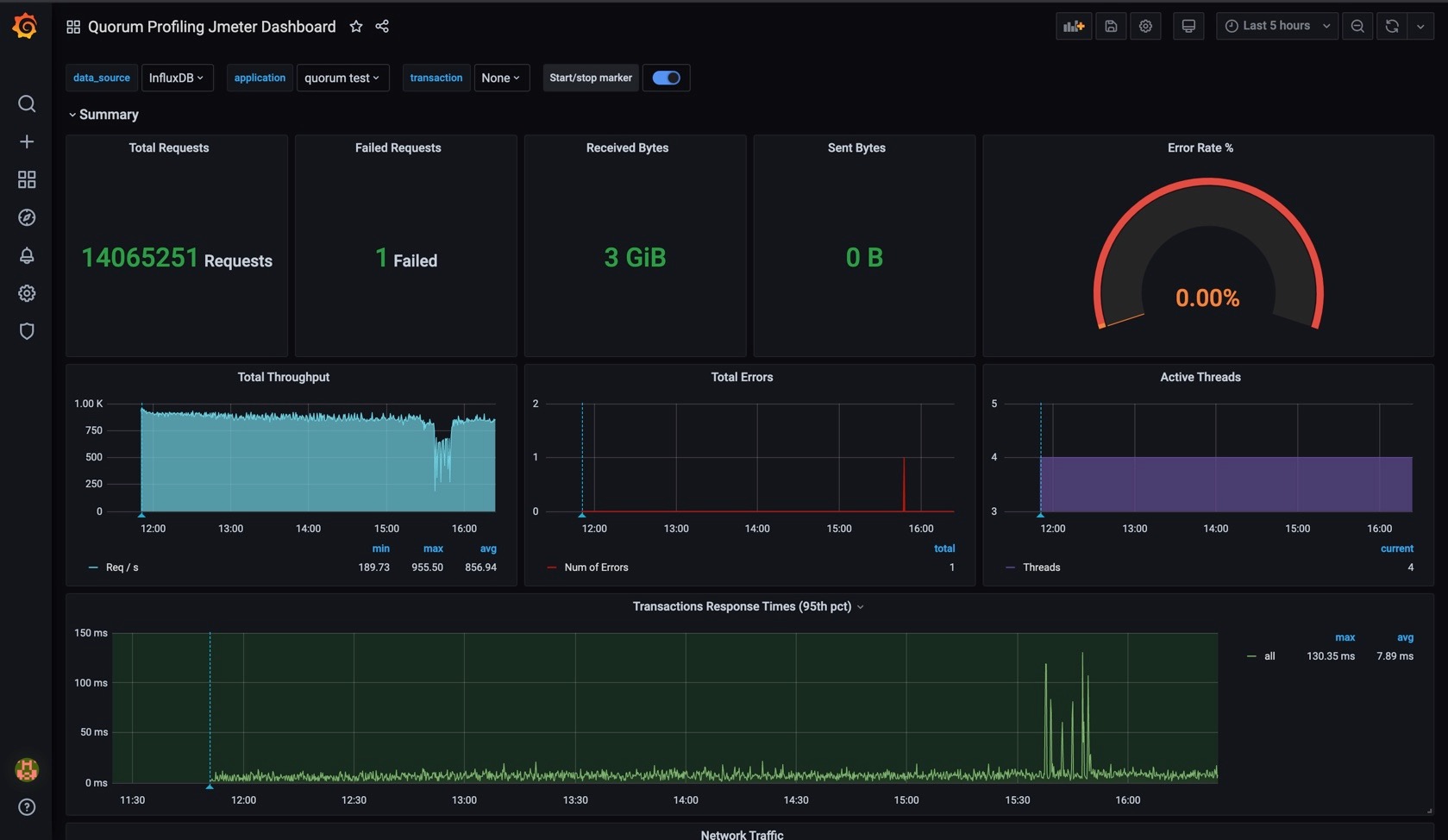Click the Req / s legend color line
This screenshot has width=1448, height=840.
click(93, 567)
